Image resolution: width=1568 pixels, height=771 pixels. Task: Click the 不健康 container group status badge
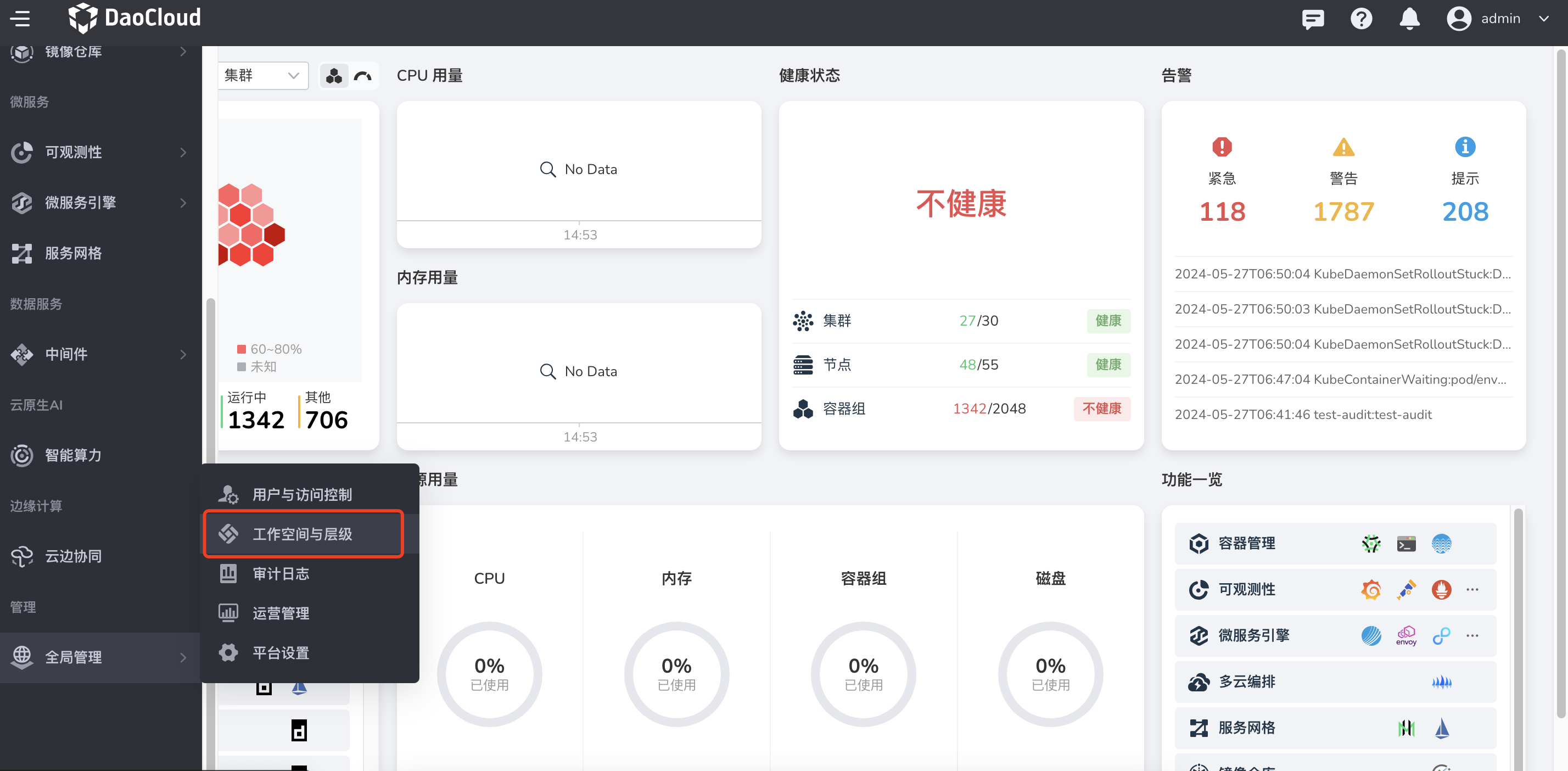1102,409
